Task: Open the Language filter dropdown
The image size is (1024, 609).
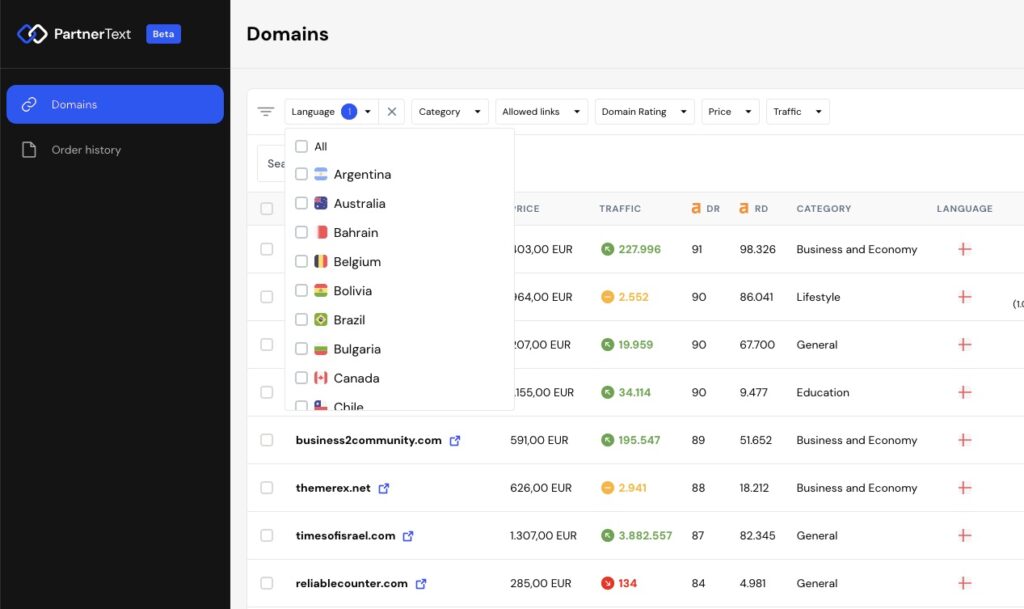Action: (331, 112)
